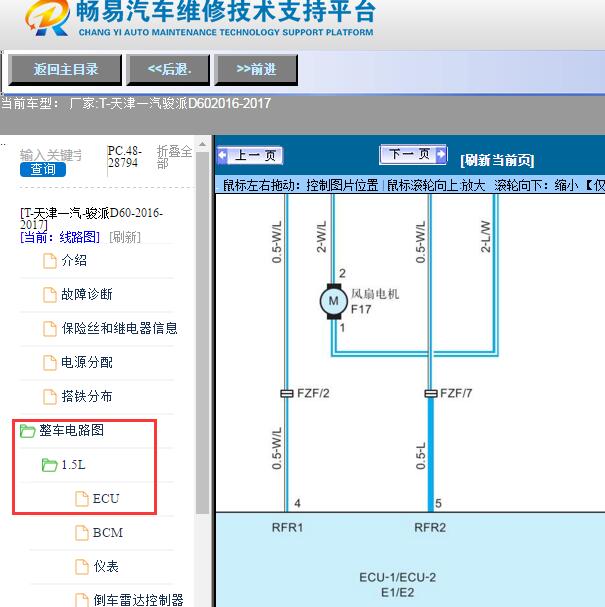The height and width of the screenshot is (607, 605).
Task: Click the 2-L/W wire label
Action: tap(485, 236)
